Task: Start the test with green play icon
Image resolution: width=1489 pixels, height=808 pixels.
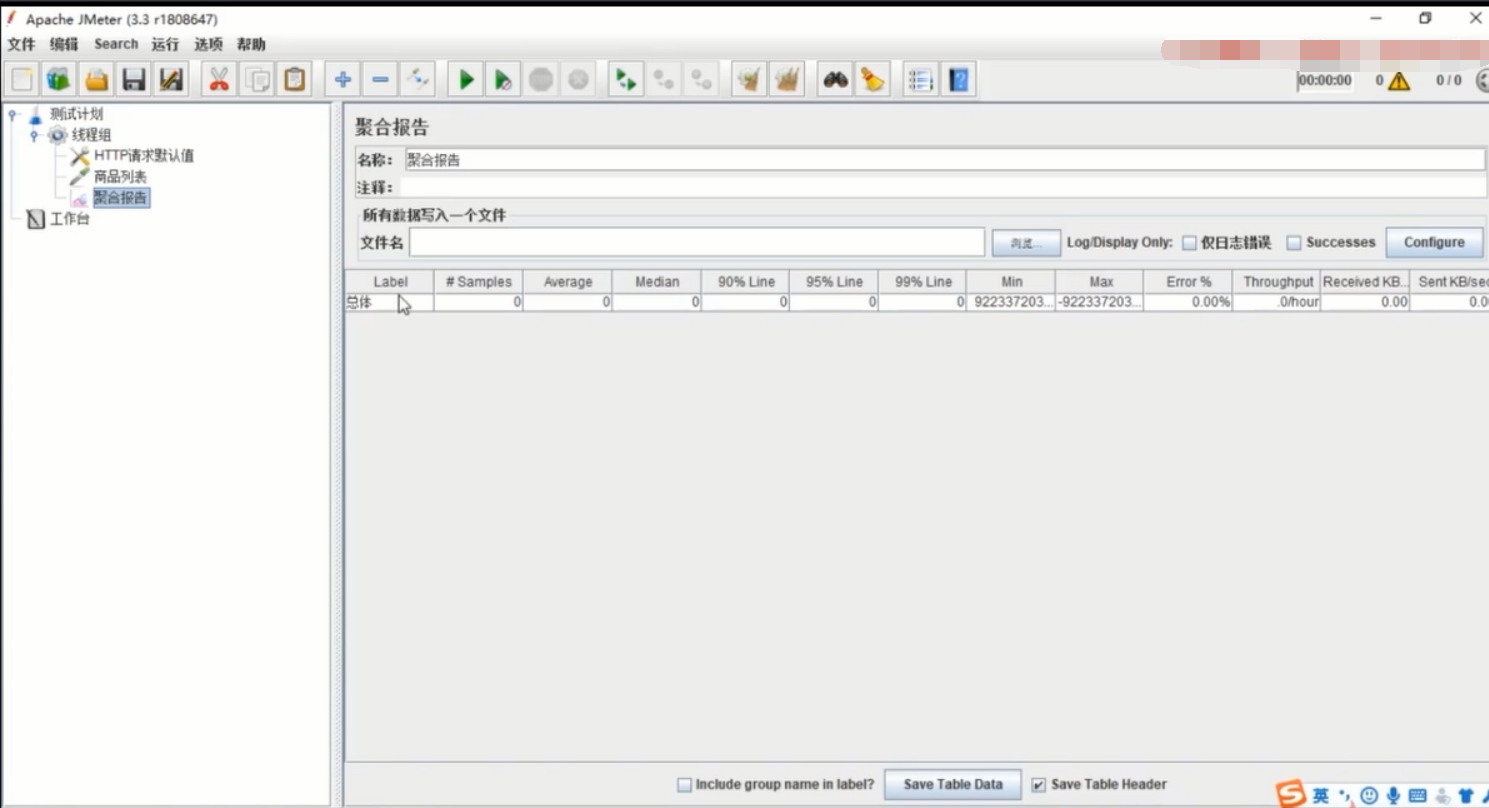Action: pyautogui.click(x=466, y=80)
